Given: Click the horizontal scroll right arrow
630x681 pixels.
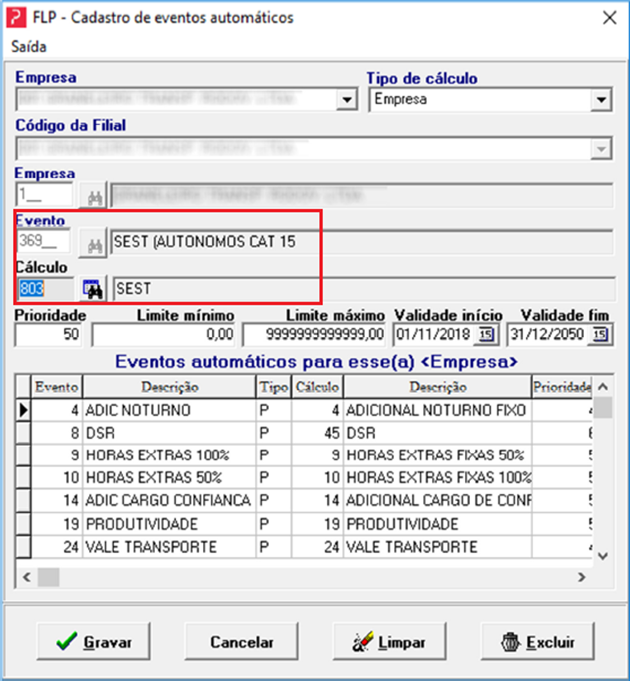Looking at the screenshot, I should (x=581, y=577).
